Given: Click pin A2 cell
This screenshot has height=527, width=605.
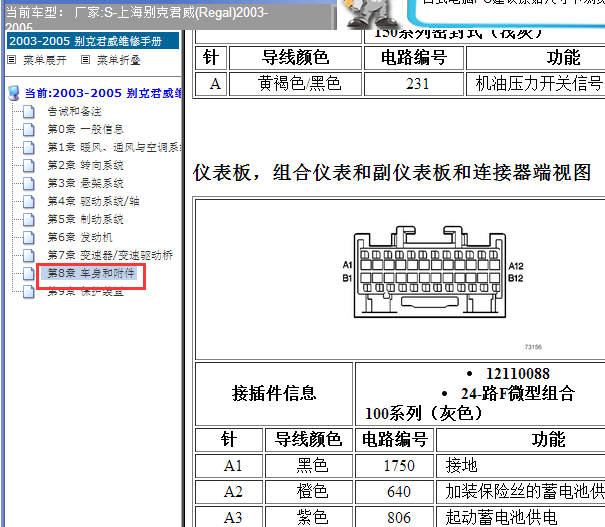Looking at the screenshot, I should coord(229,492).
